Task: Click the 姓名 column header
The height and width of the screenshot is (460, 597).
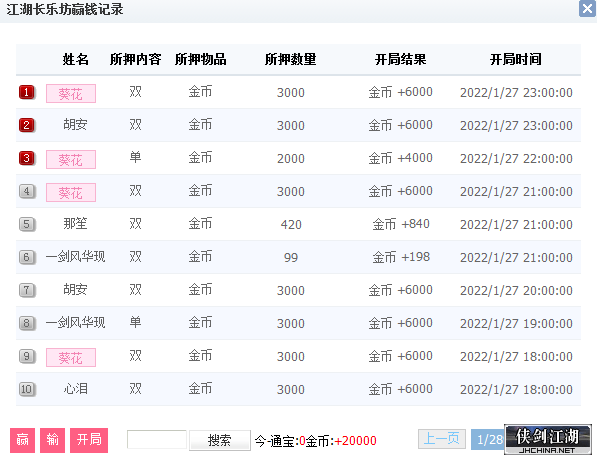Action: (x=75, y=59)
